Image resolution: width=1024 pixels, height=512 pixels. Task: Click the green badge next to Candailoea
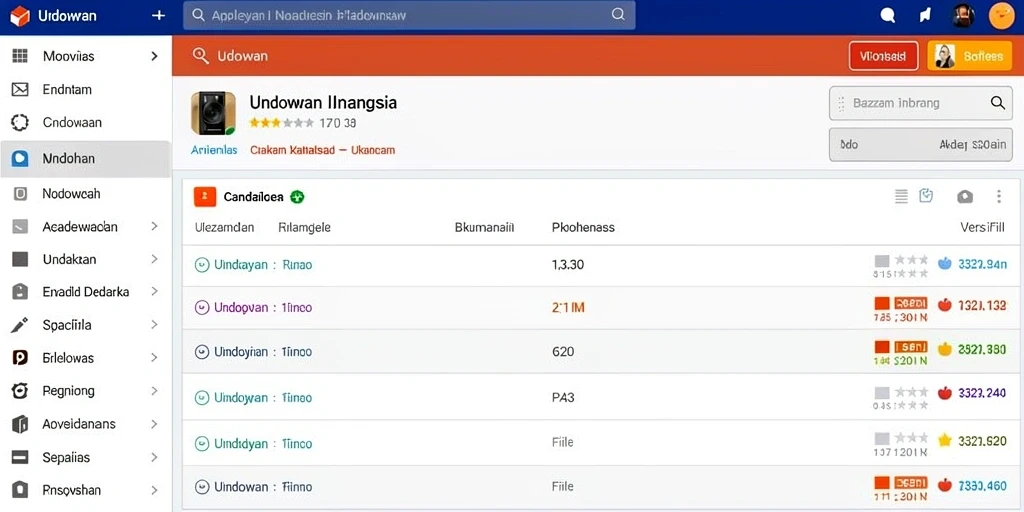pyautogui.click(x=297, y=197)
